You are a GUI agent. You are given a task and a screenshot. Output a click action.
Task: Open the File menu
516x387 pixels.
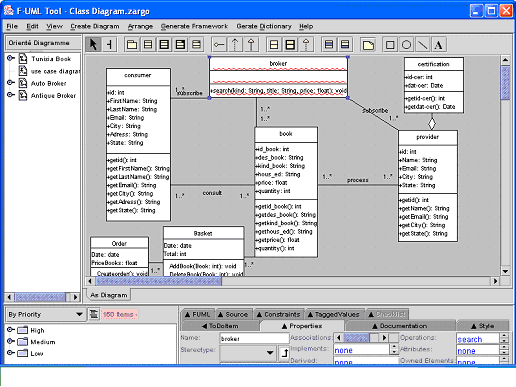(12, 26)
